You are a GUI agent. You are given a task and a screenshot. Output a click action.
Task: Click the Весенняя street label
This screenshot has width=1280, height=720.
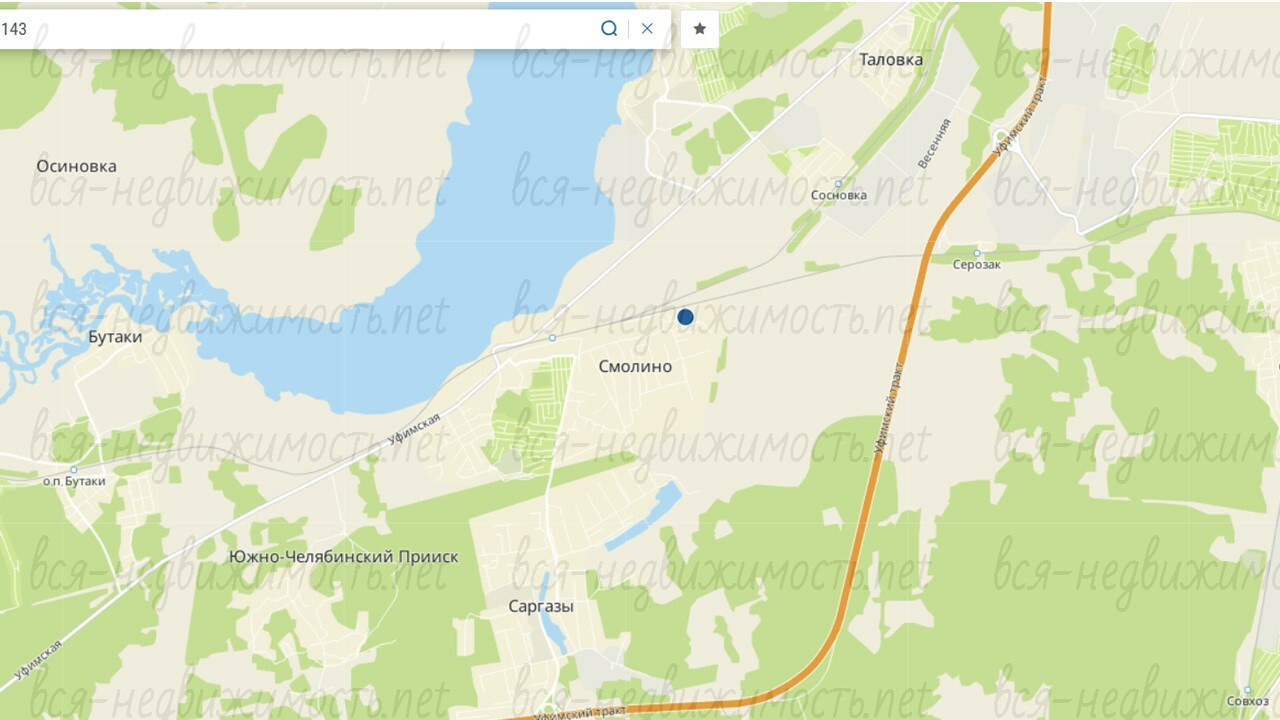[x=934, y=143]
